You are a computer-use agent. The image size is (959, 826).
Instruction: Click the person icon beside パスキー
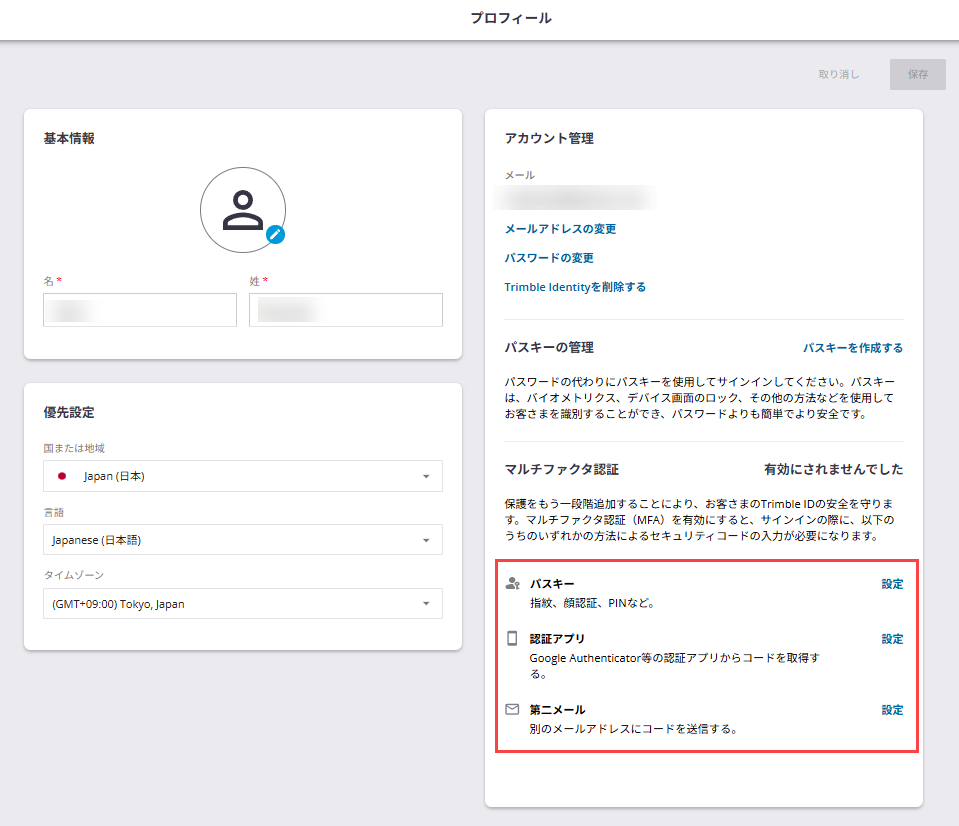513,583
